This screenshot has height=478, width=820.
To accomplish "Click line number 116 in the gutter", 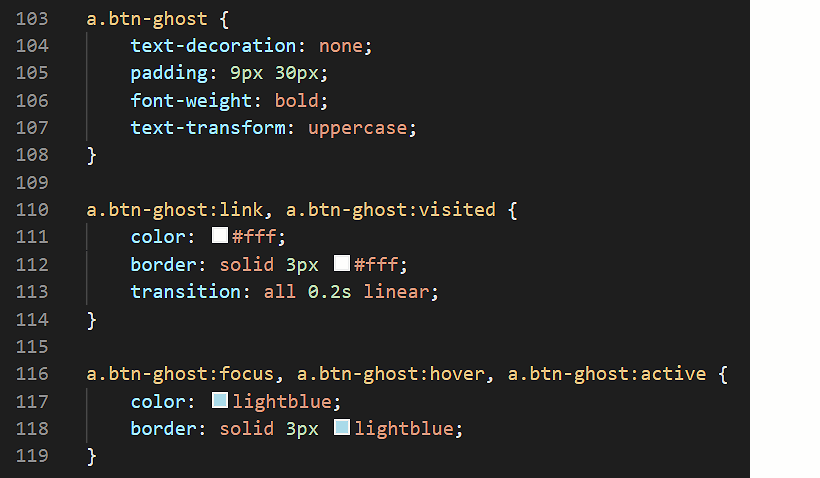I will tap(32, 374).
